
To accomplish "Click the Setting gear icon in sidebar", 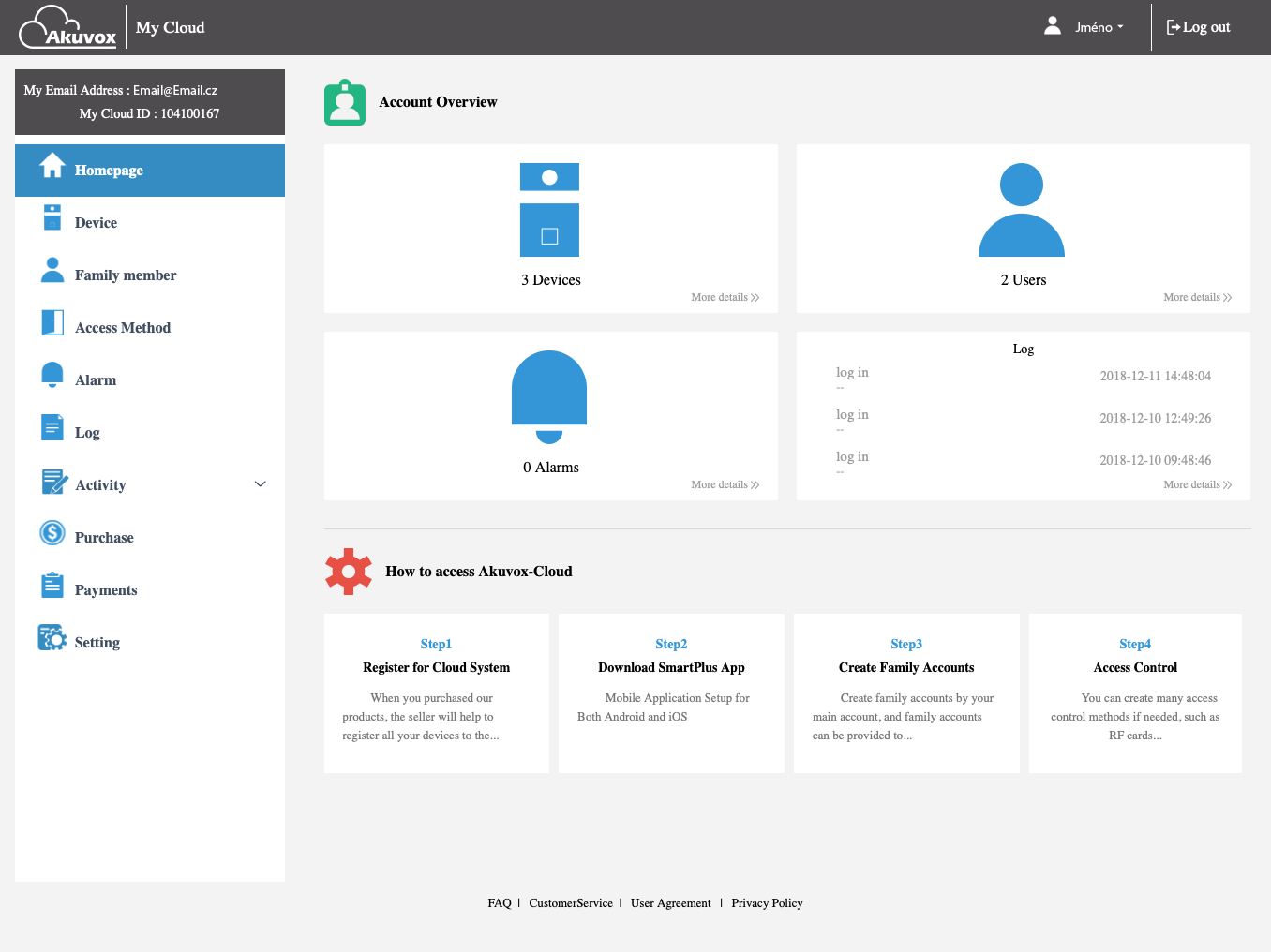I will [x=52, y=637].
